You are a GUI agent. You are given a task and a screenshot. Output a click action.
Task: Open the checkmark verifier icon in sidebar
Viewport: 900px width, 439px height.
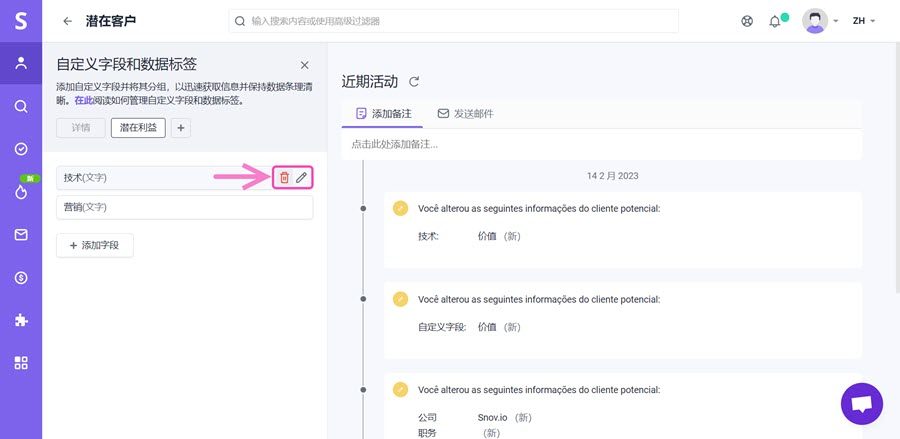click(21, 149)
